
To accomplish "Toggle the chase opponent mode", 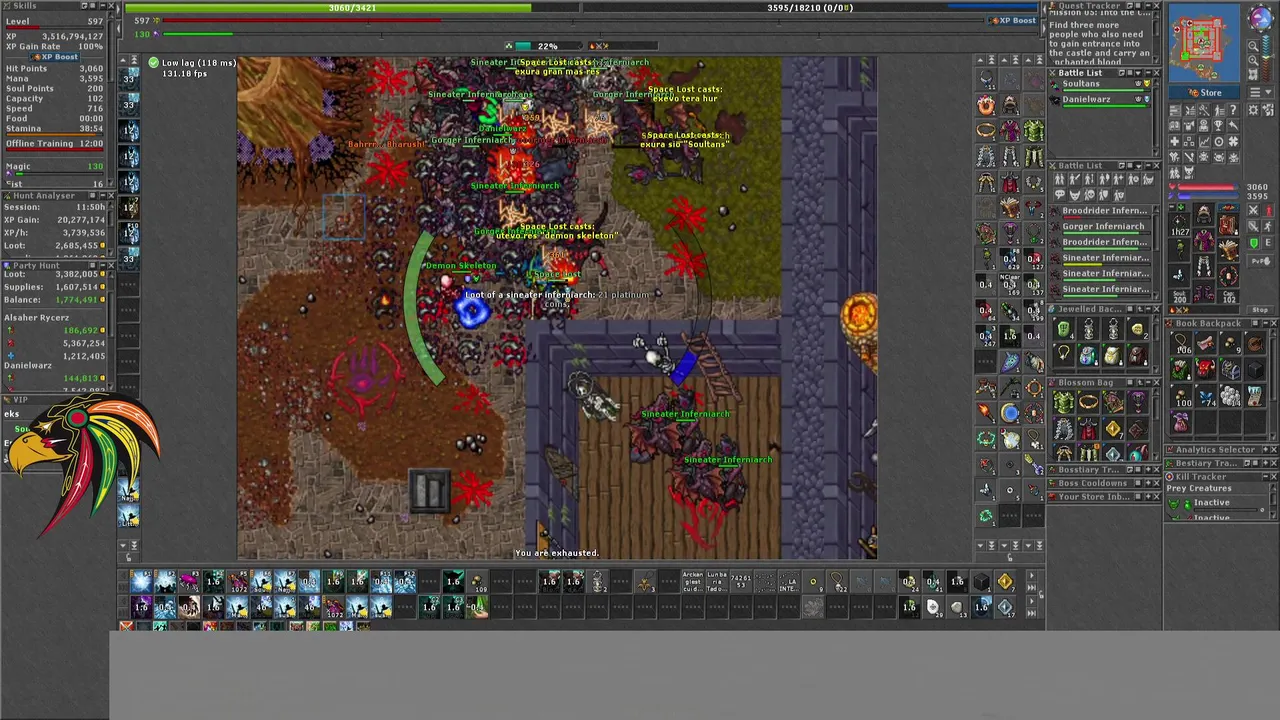I will click(1268, 226).
